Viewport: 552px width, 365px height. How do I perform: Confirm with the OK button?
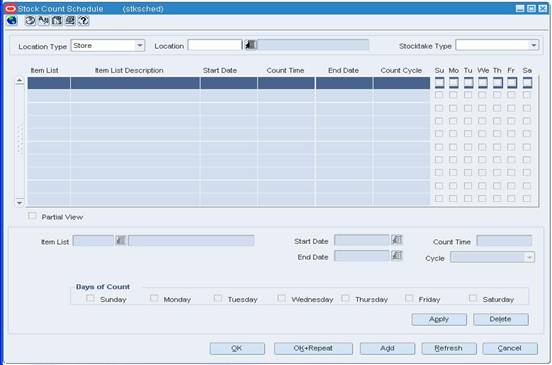click(237, 348)
